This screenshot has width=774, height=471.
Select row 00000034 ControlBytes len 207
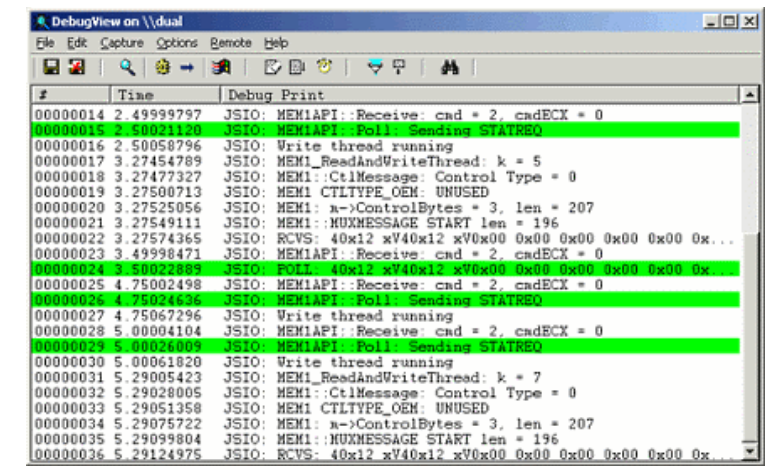pyautogui.click(x=386, y=424)
